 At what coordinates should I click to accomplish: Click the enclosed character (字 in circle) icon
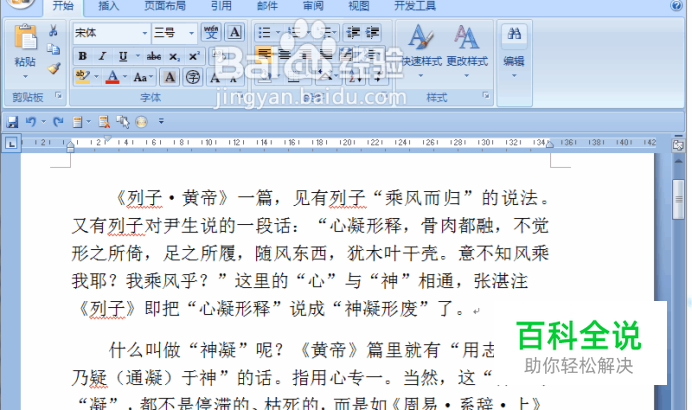(193, 77)
